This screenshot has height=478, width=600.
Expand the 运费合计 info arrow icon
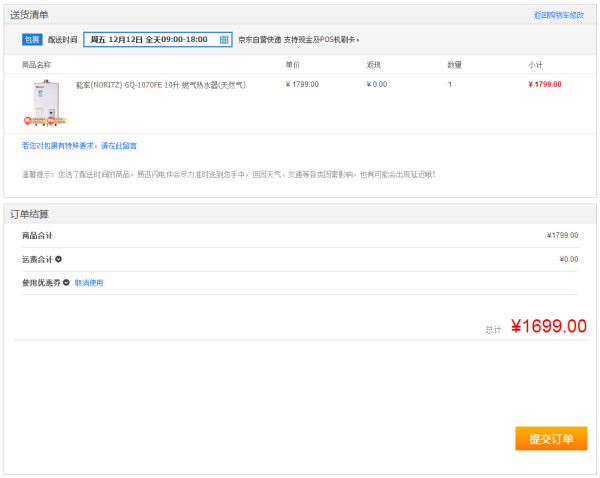pos(58,259)
